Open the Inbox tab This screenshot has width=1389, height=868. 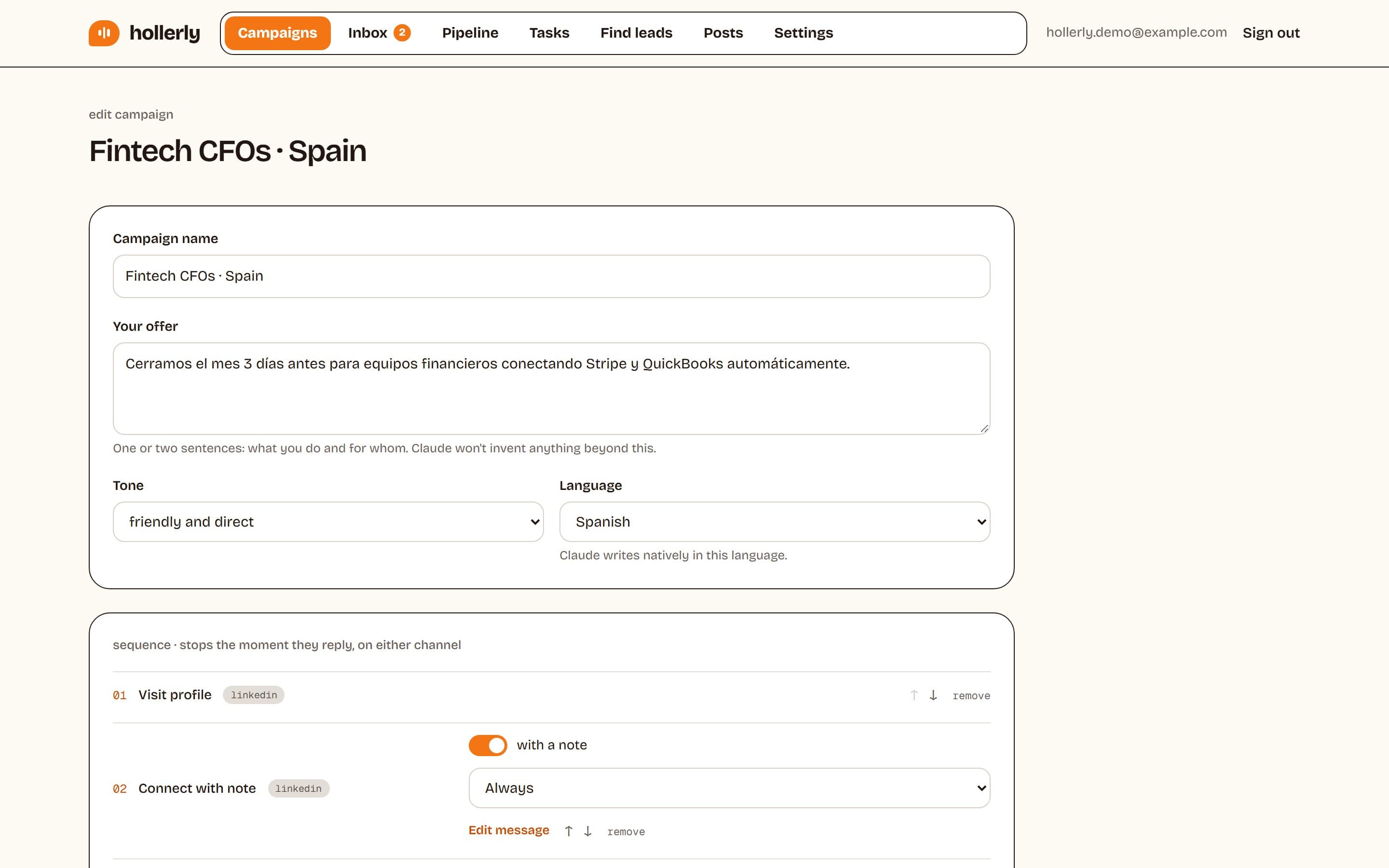[x=379, y=33]
